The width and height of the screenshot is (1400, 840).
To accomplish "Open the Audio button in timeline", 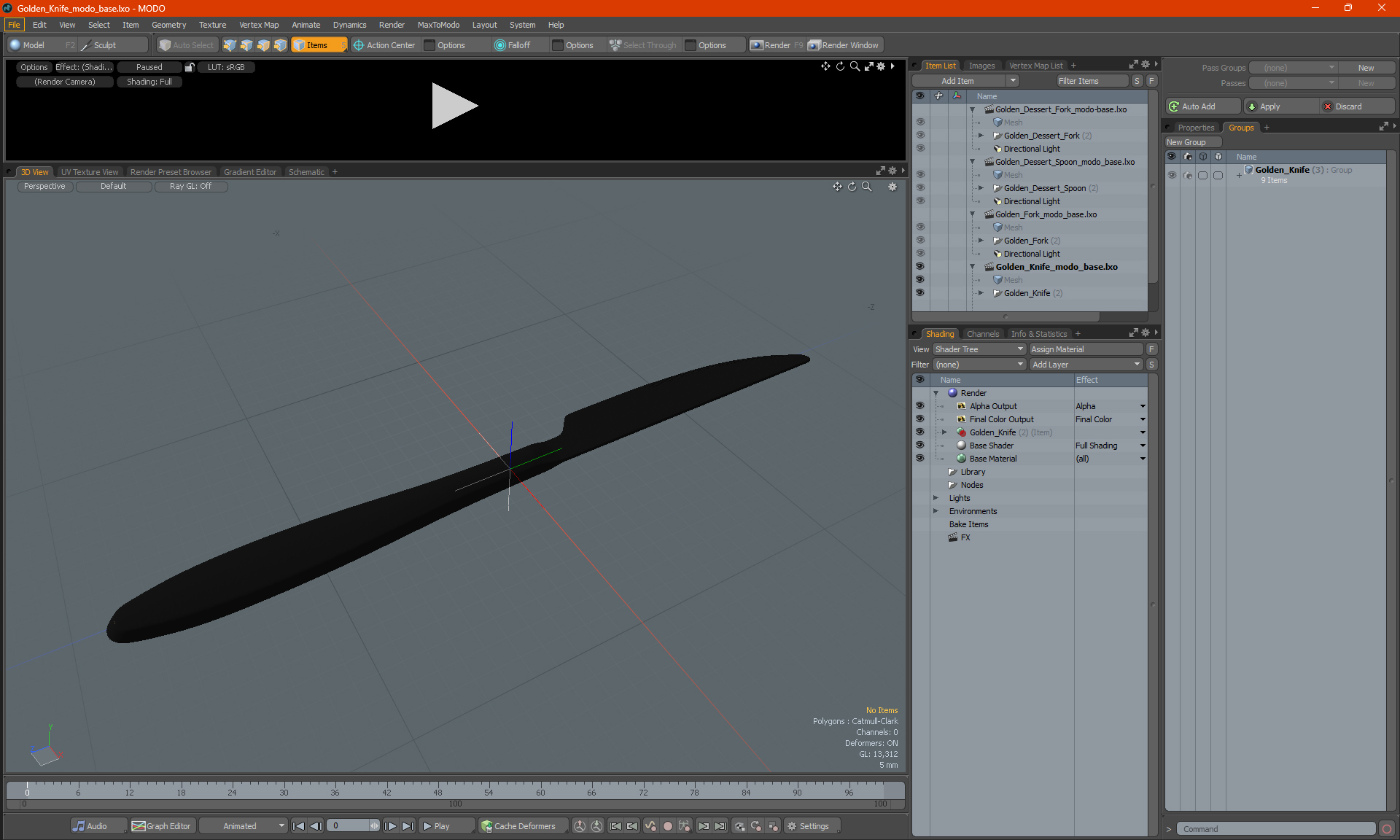I will point(98,826).
